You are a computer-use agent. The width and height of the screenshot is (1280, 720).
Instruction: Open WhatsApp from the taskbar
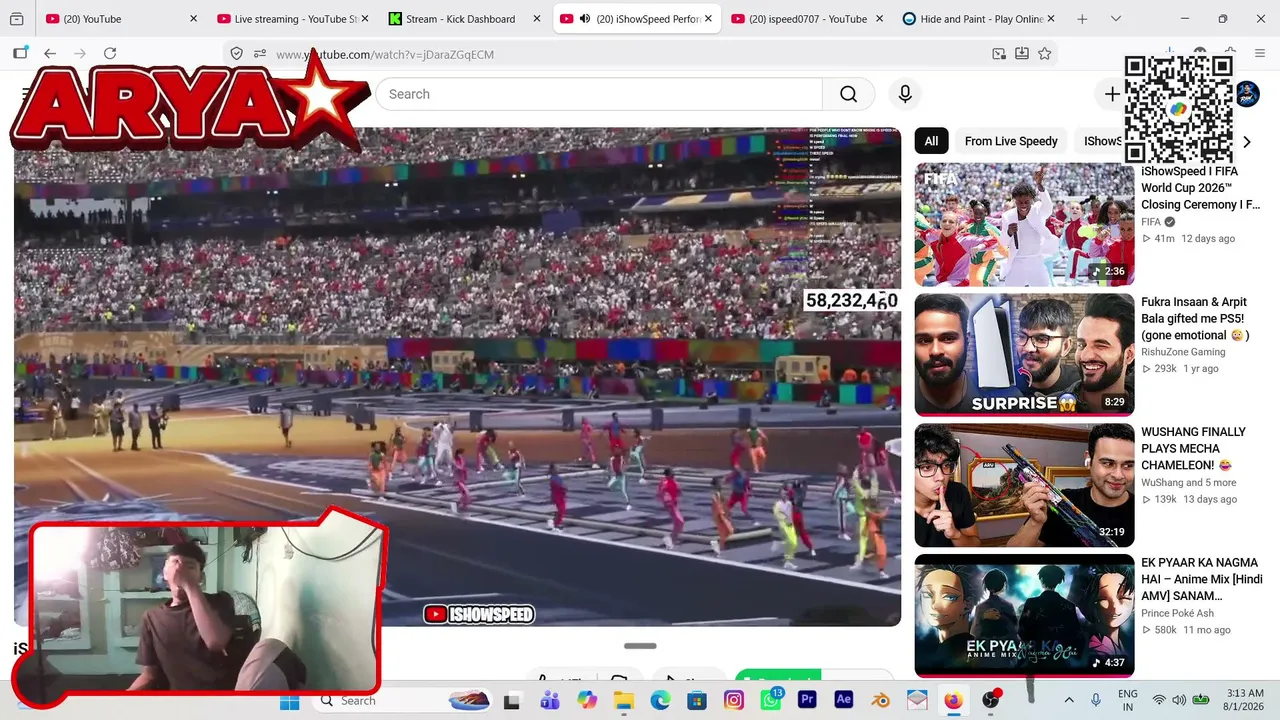coord(770,701)
